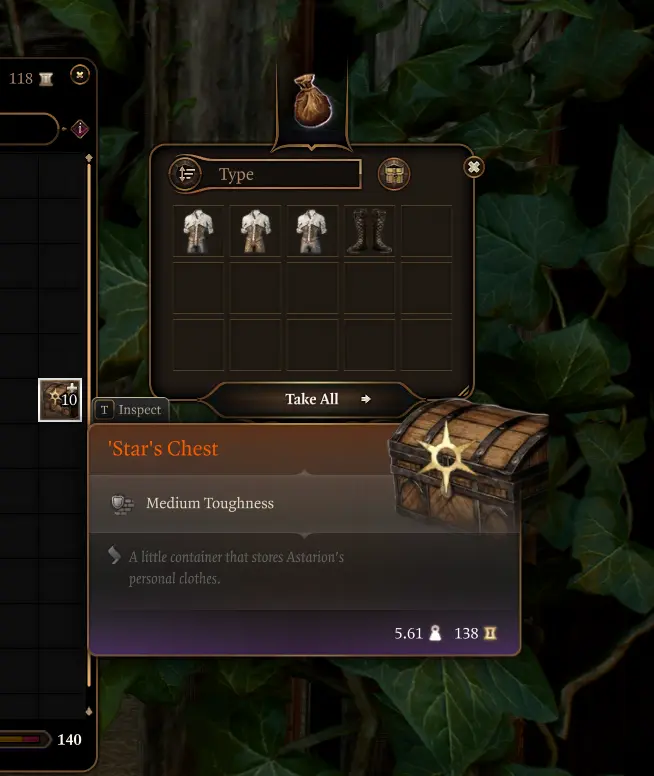Click the weight bar showing 140
The image size is (654, 776).
[x=26, y=739]
